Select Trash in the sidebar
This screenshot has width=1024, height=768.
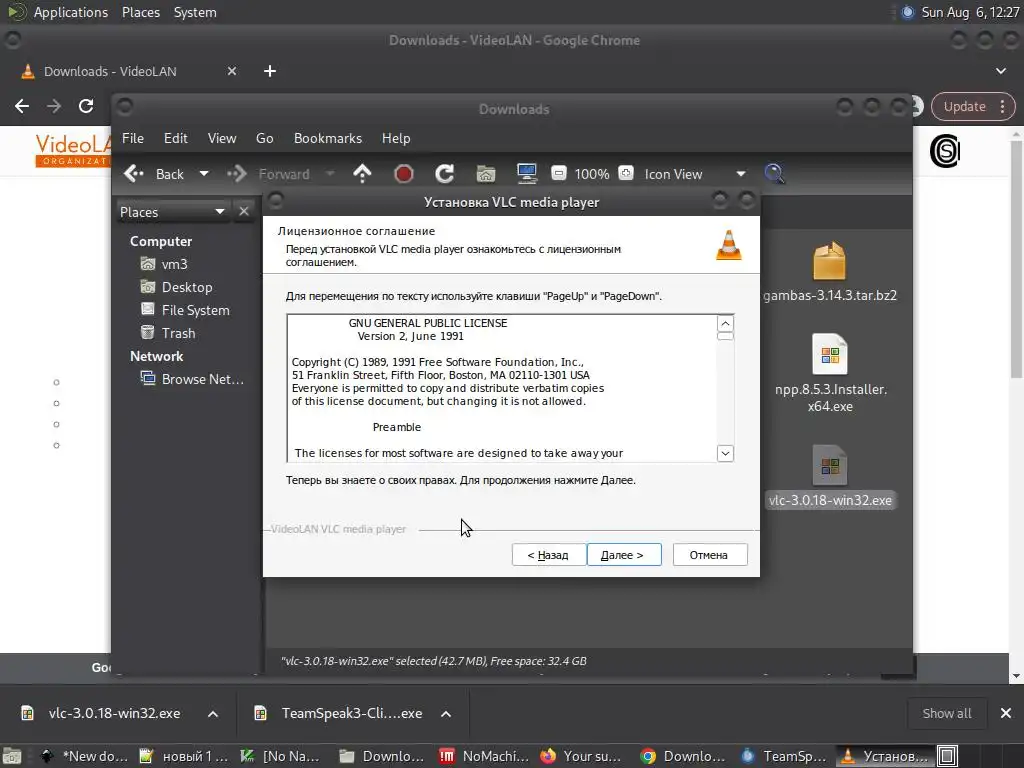coord(168,332)
